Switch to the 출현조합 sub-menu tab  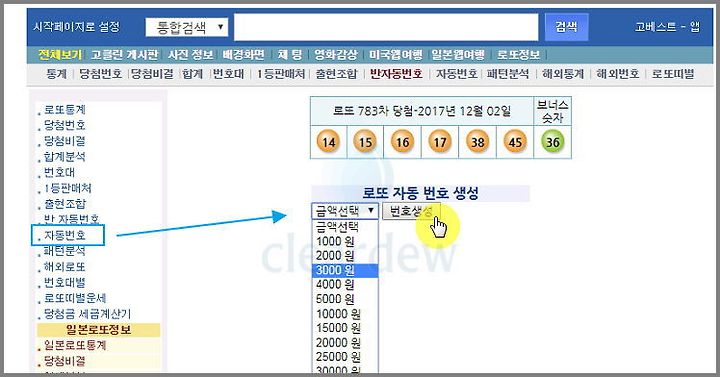[336, 74]
